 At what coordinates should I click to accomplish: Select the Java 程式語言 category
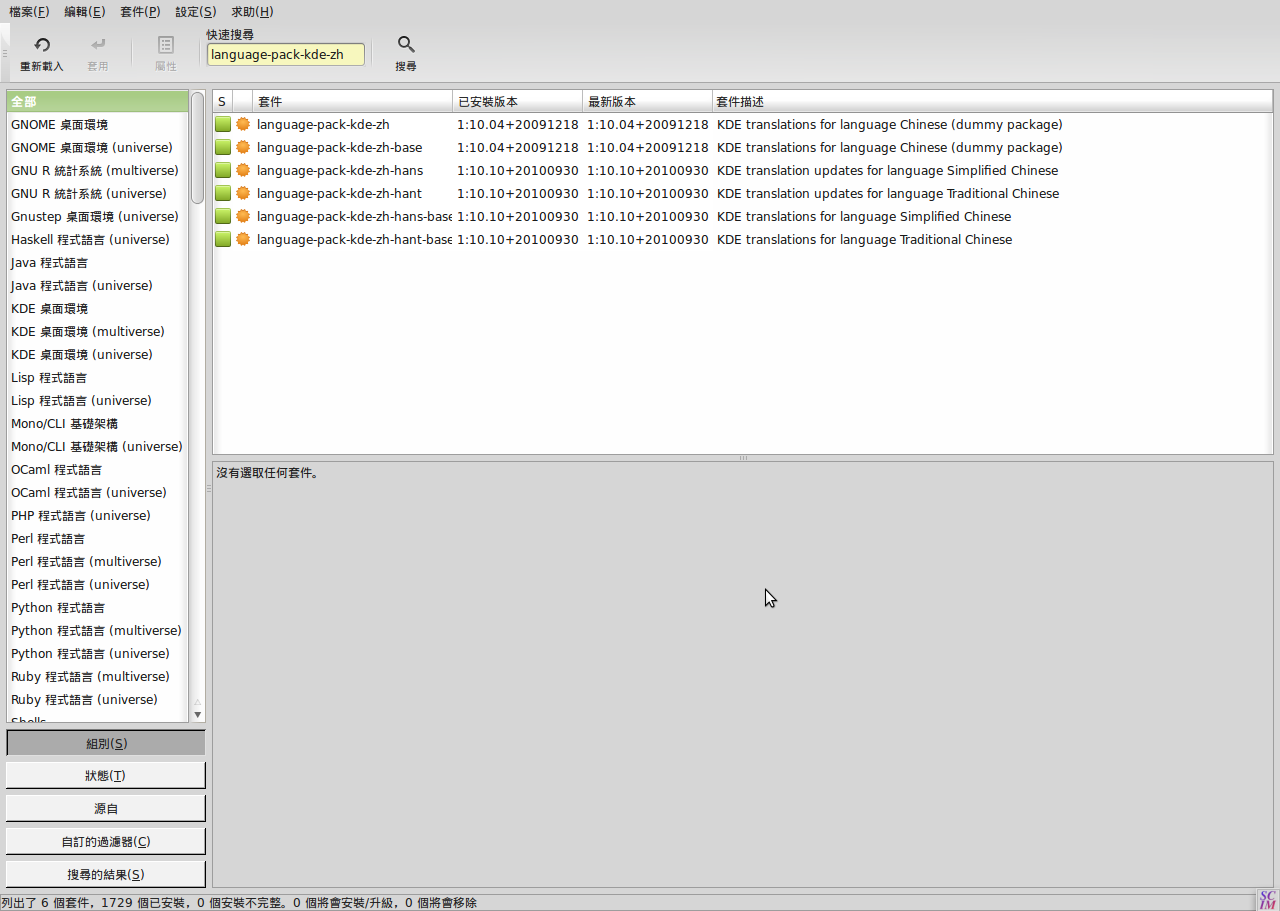97,263
